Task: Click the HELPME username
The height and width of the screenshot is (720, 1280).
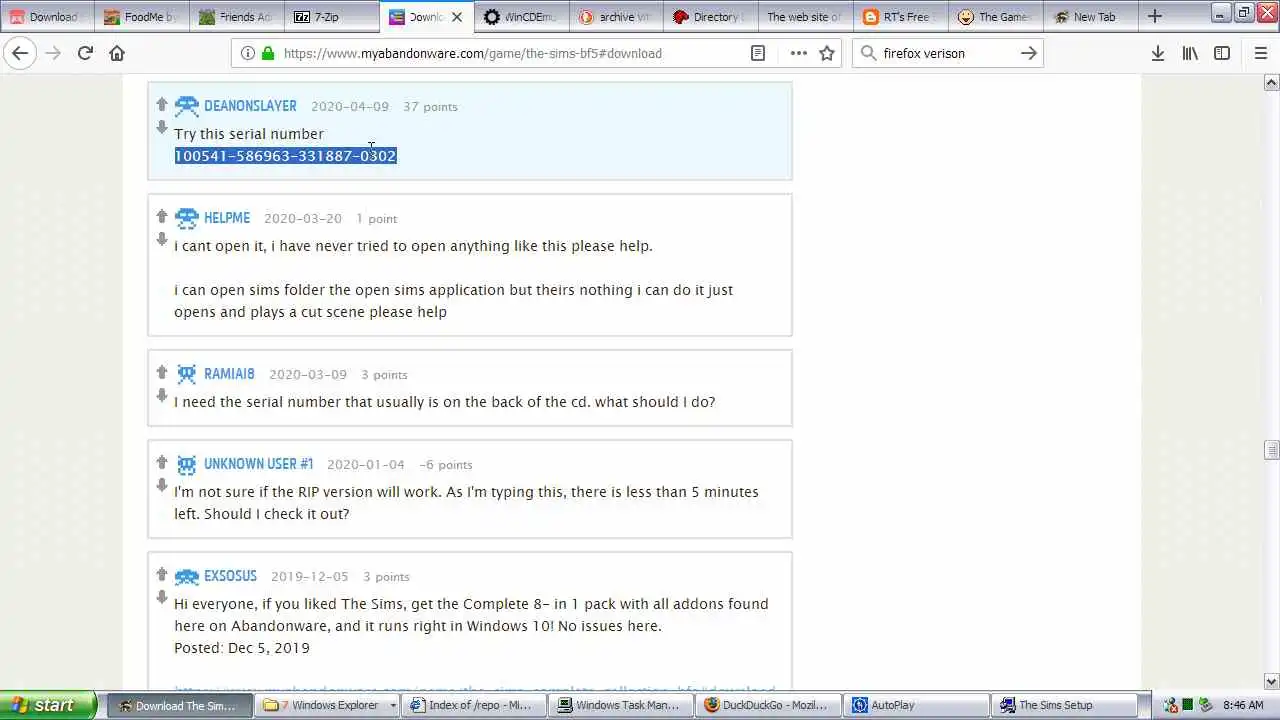Action: (x=227, y=218)
